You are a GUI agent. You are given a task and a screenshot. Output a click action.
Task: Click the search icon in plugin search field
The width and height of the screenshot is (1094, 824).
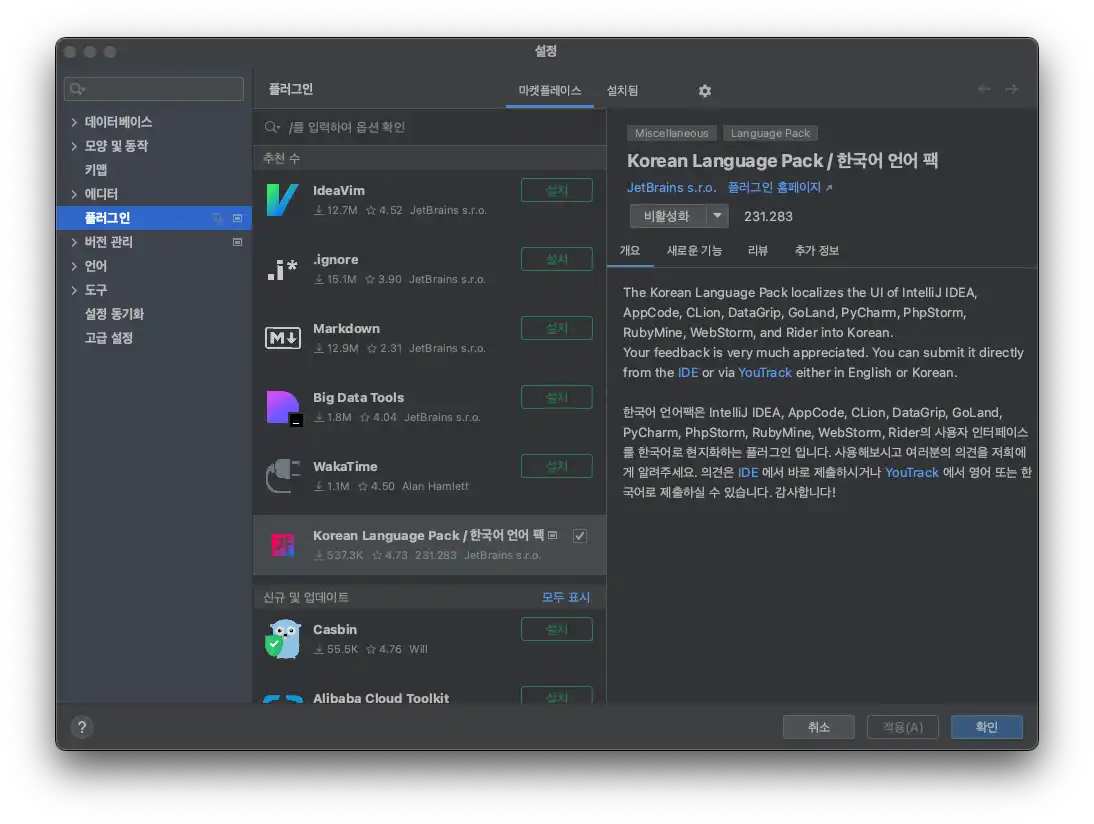pyautogui.click(x=271, y=127)
